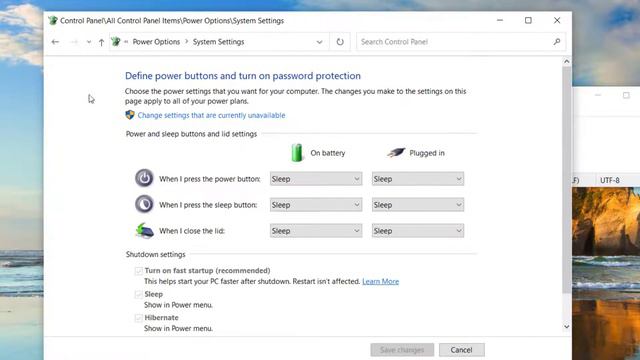Screen dimensions: 640x360
Task: Click the Cancel button
Action: point(462,350)
